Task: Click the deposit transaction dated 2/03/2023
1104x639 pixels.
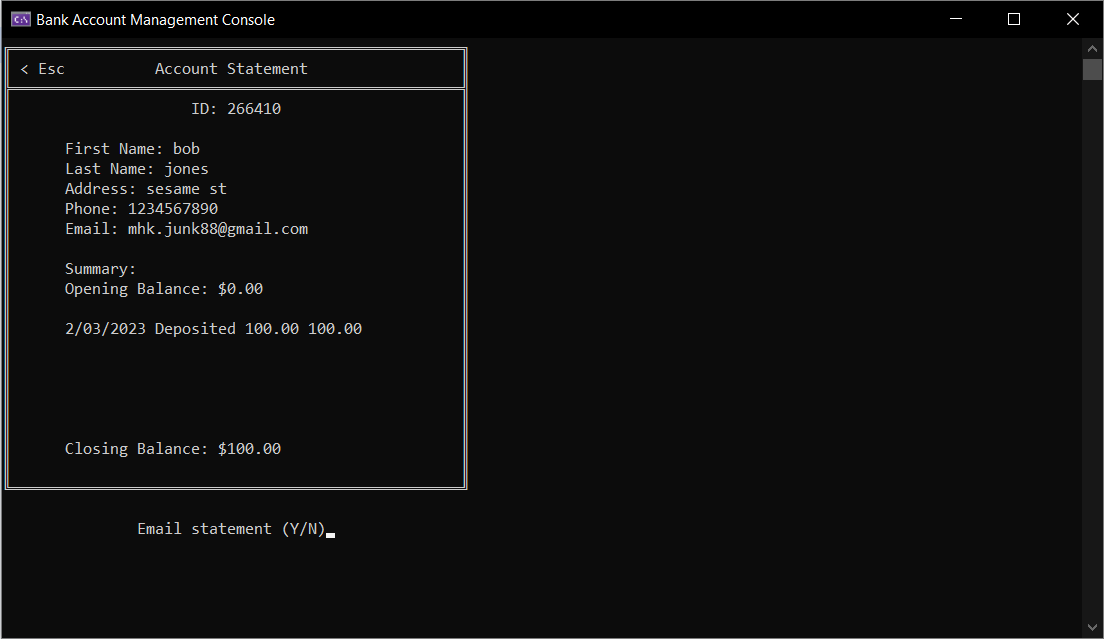Action: pos(213,328)
